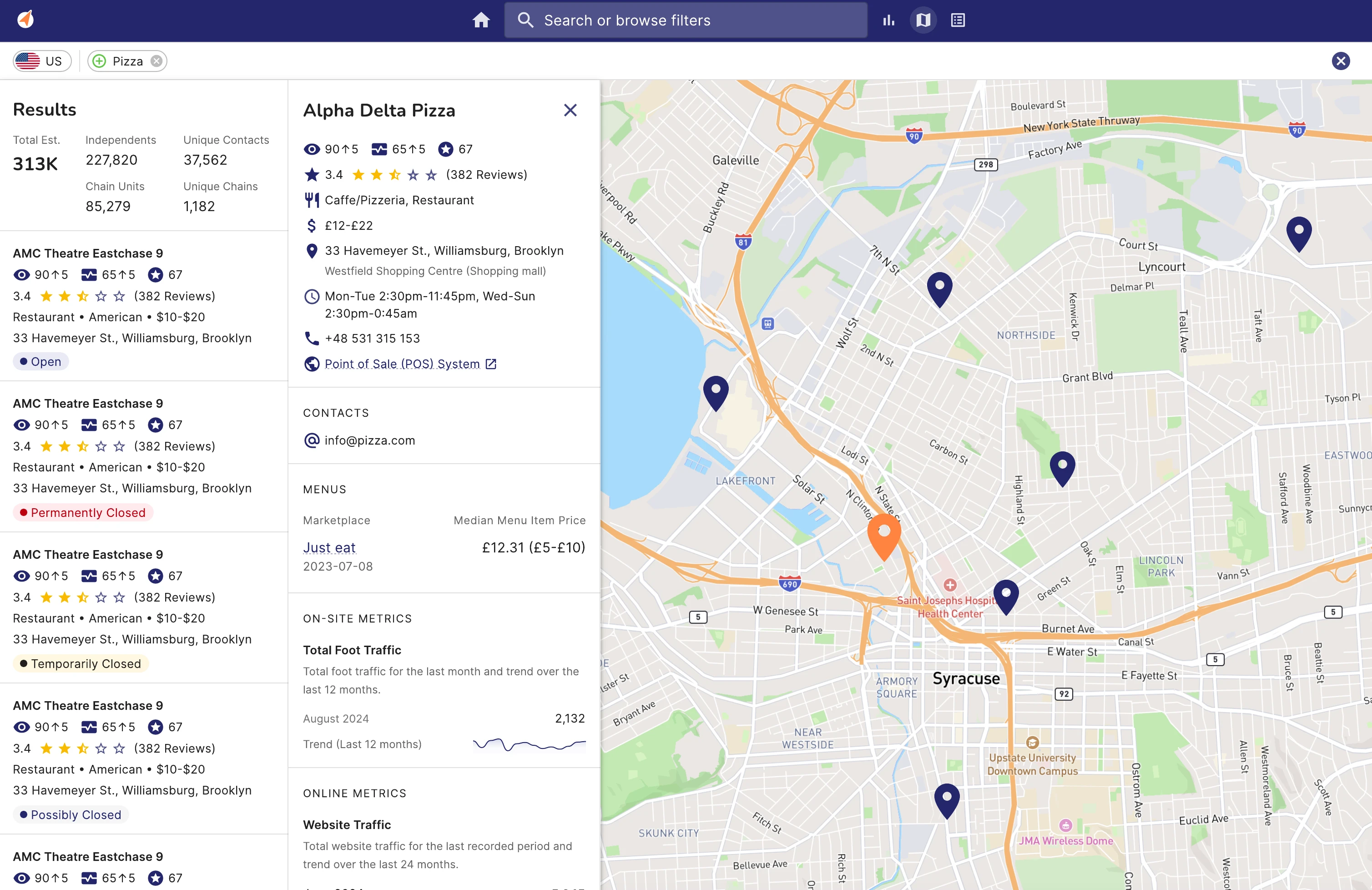Click the Website Traffic heading

347,825
